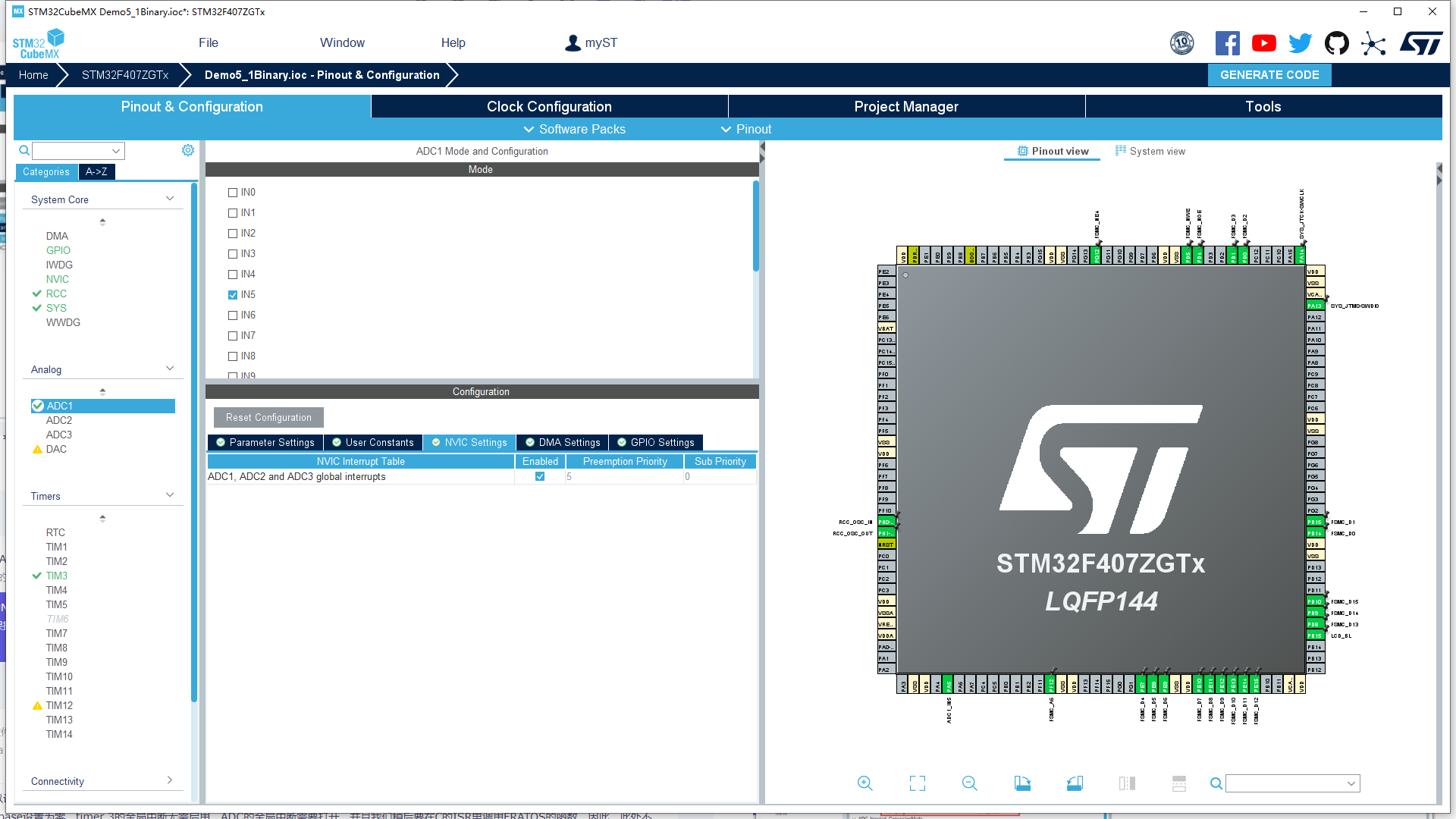
Task: Click the settings gear in categories panel
Action: click(188, 150)
